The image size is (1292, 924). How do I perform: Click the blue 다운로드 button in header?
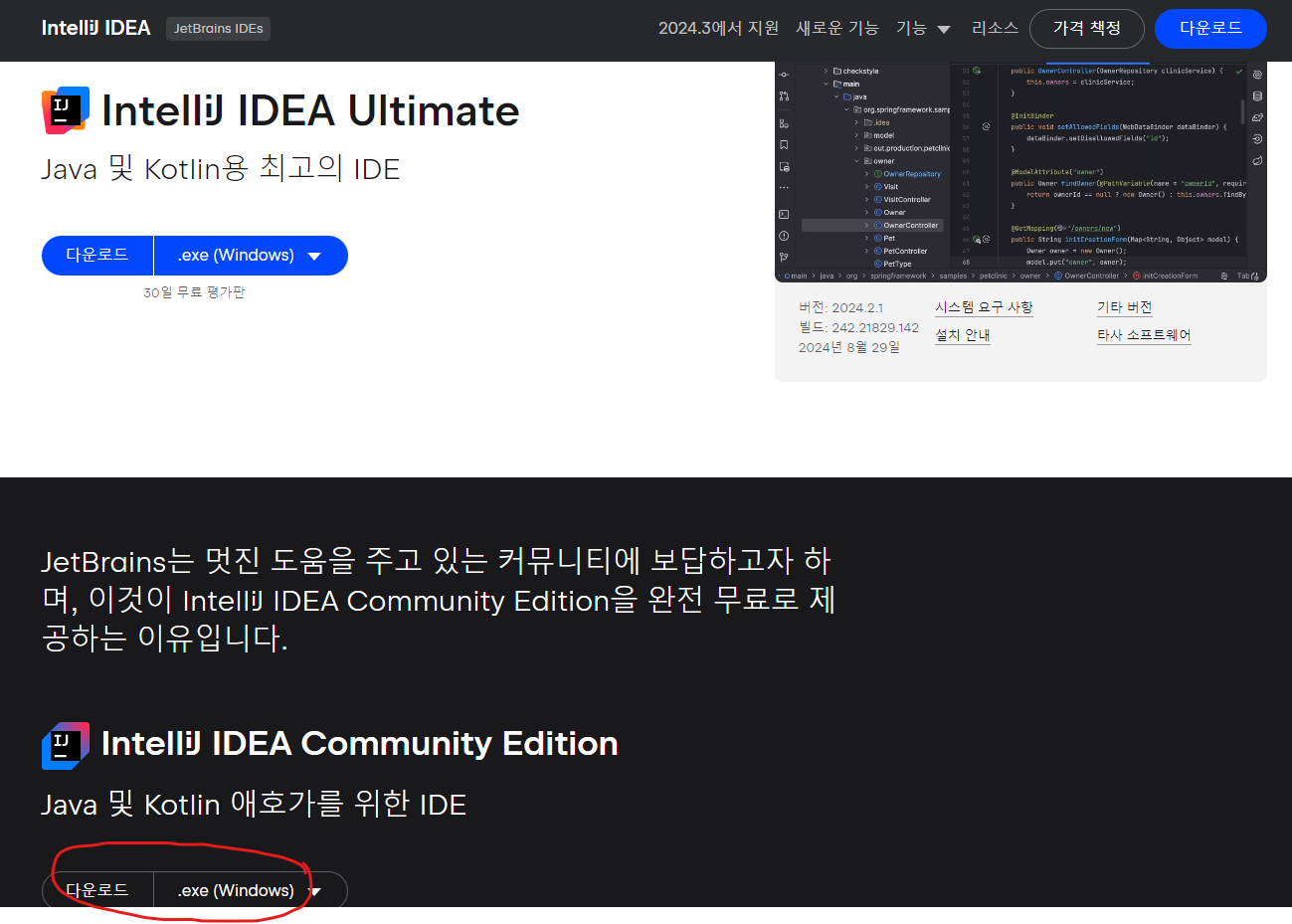point(1210,29)
